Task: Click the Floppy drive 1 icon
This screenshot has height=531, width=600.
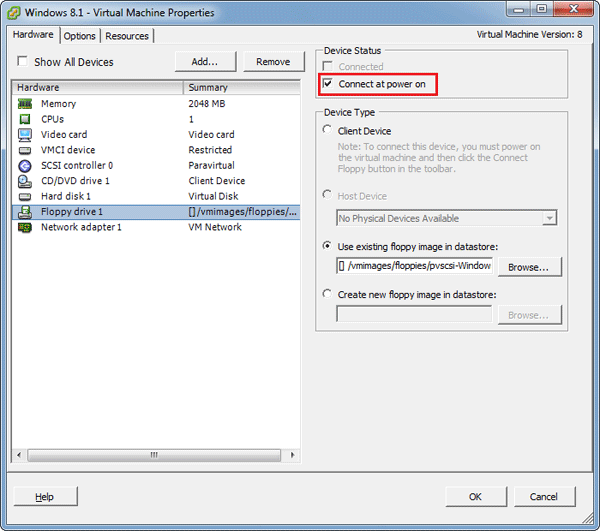Action: pos(25,212)
